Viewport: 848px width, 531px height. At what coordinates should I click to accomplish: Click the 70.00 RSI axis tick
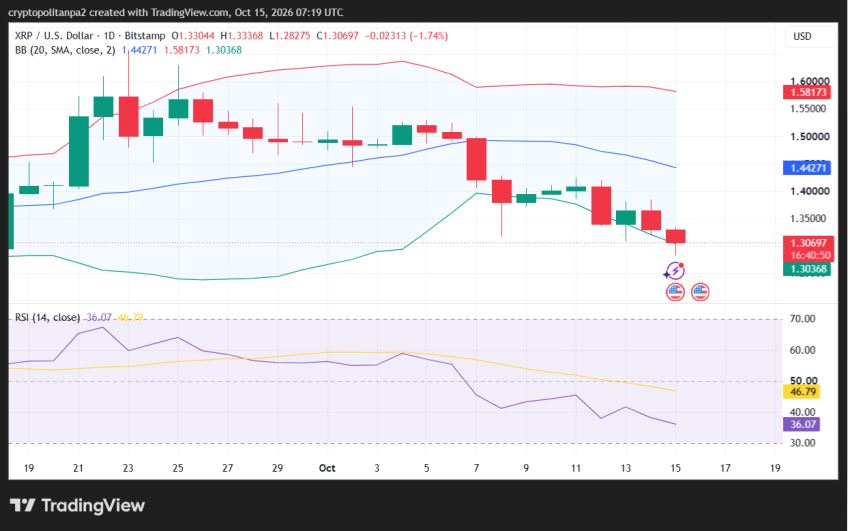click(x=803, y=318)
